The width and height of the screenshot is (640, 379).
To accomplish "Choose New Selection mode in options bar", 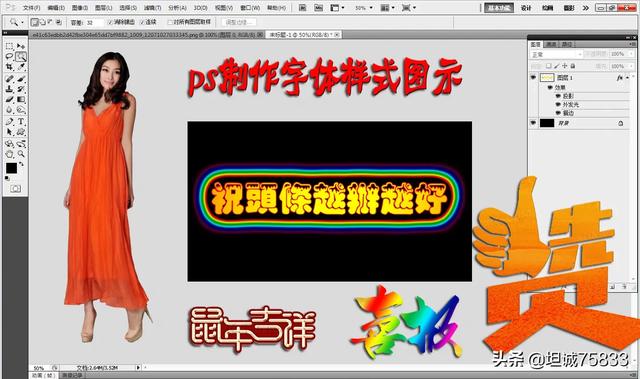I will click(x=34, y=22).
